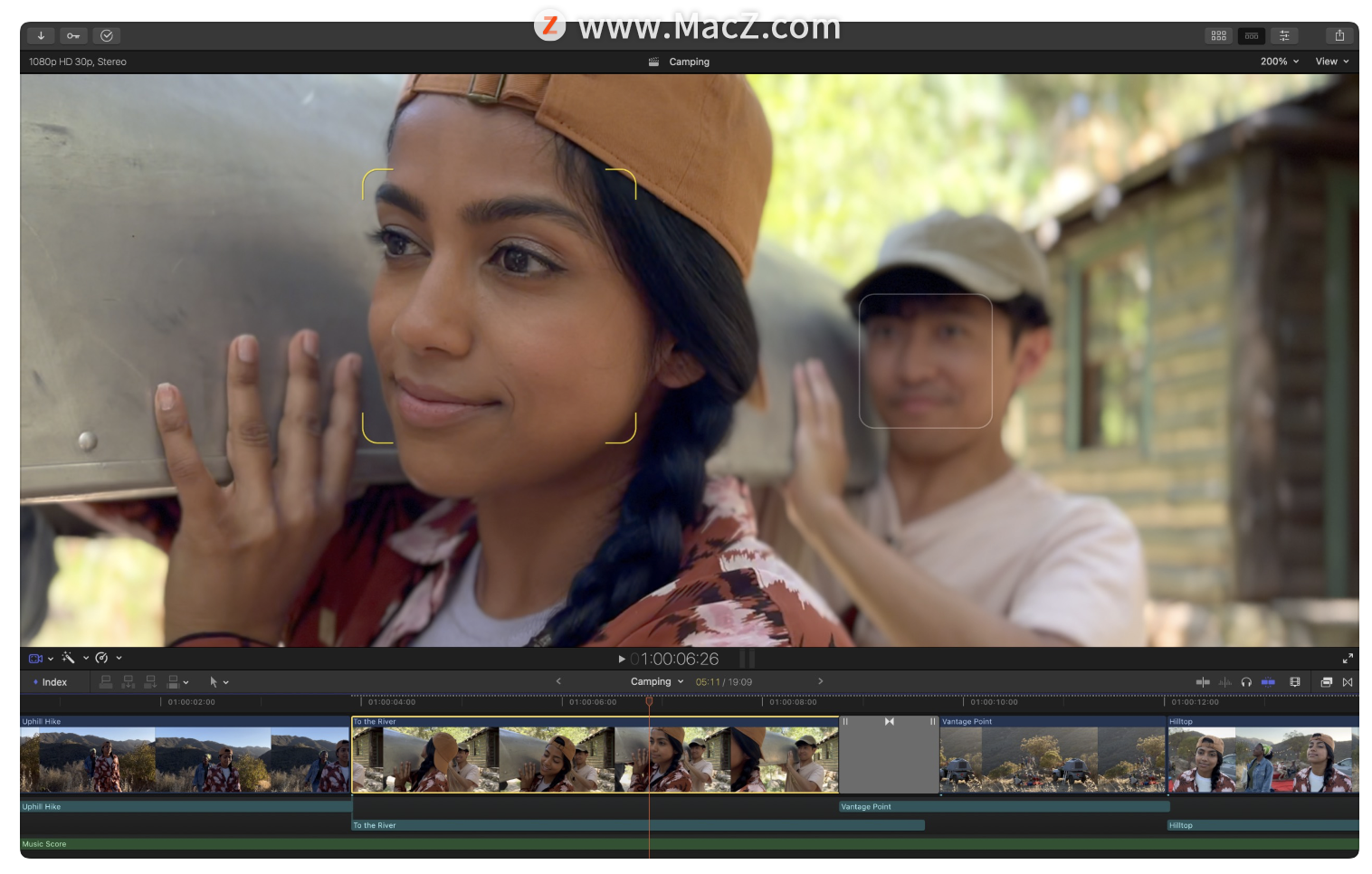1372x874 pixels.
Task: Click the retime speedometer icon
Action: pyautogui.click(x=101, y=658)
